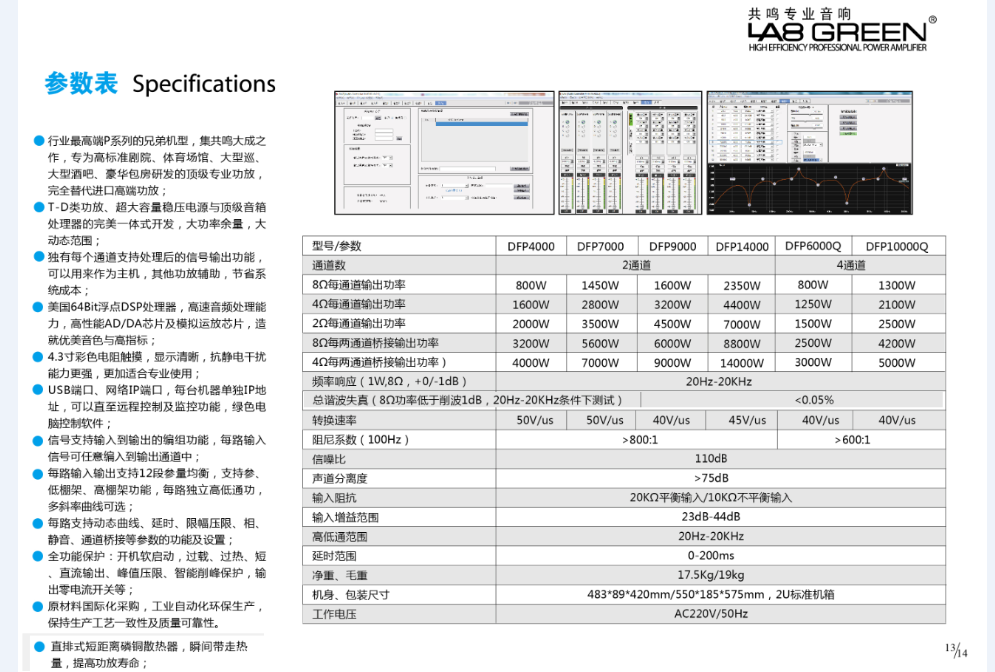Select the DFP4000 column header
The height and width of the screenshot is (672, 995).
(x=530, y=246)
